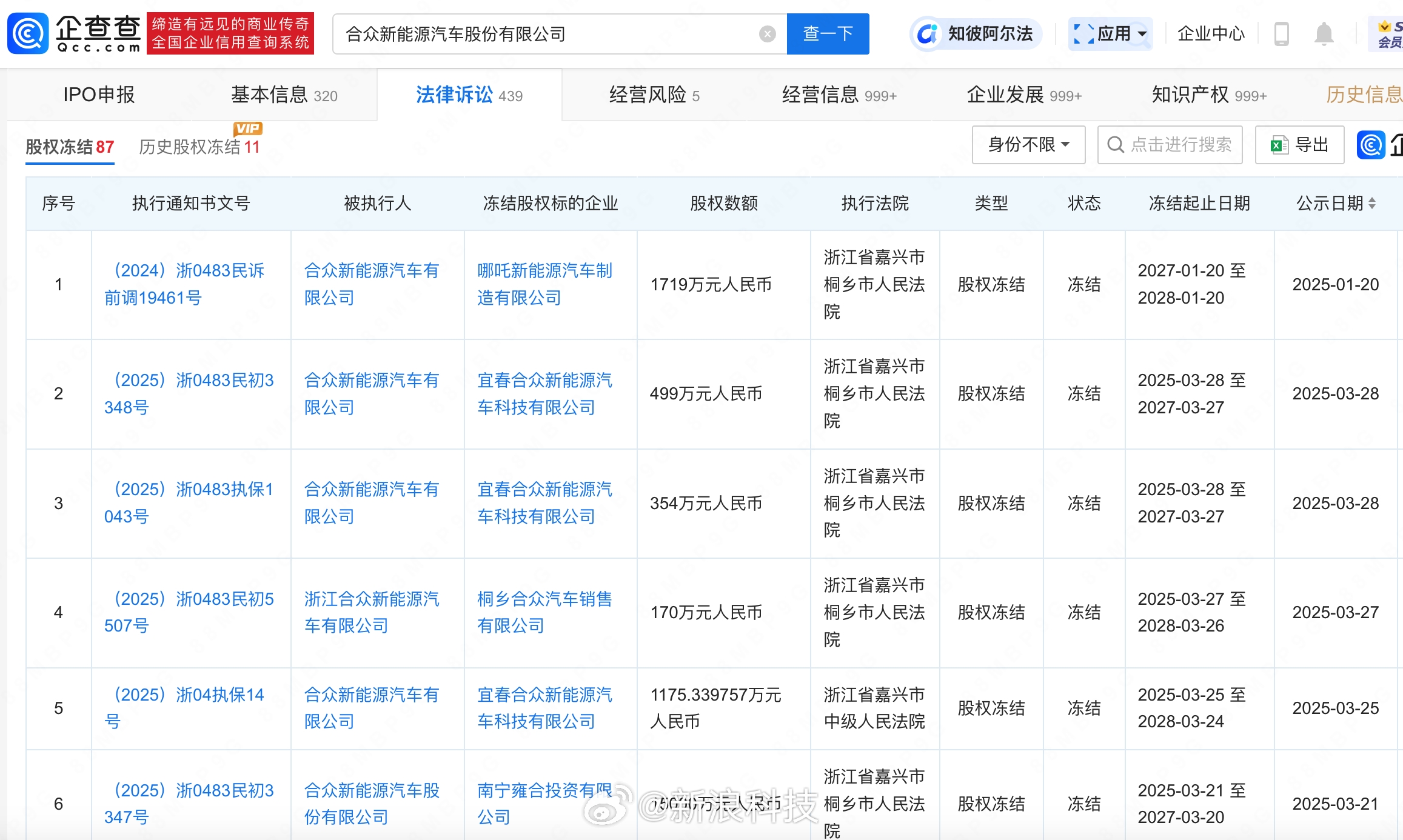The width and height of the screenshot is (1403, 840).
Task: Sort by 公示日期 column arrows
Action: (x=1372, y=204)
